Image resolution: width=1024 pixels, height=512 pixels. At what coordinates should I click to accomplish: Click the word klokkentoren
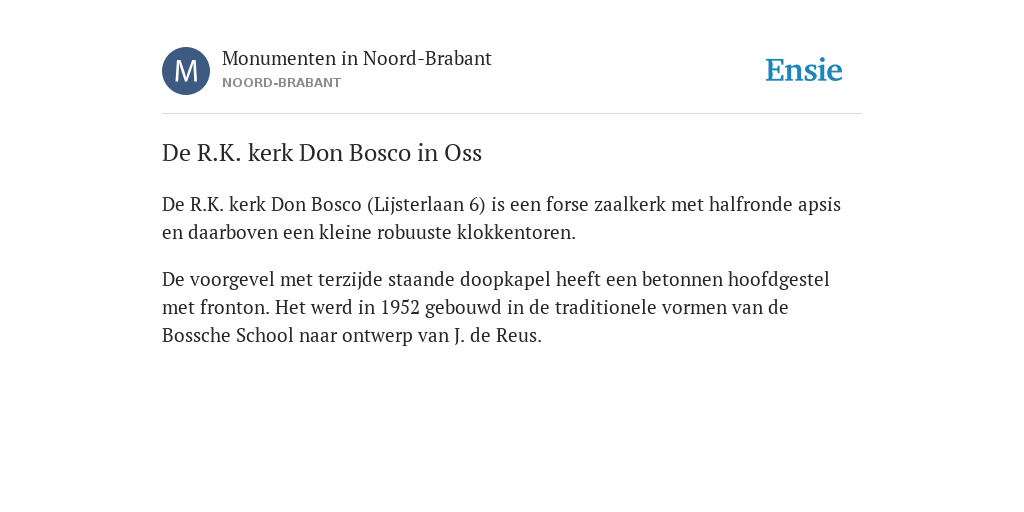[516, 233]
